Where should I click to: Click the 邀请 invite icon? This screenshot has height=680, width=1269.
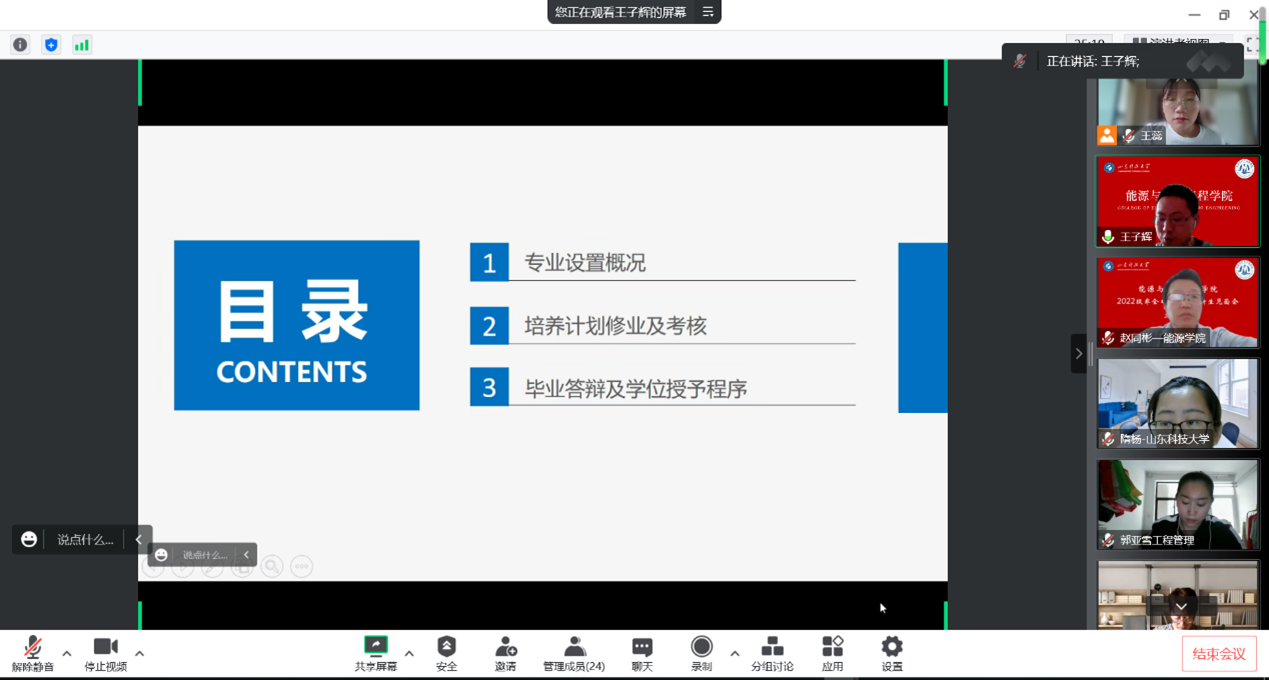click(x=506, y=653)
